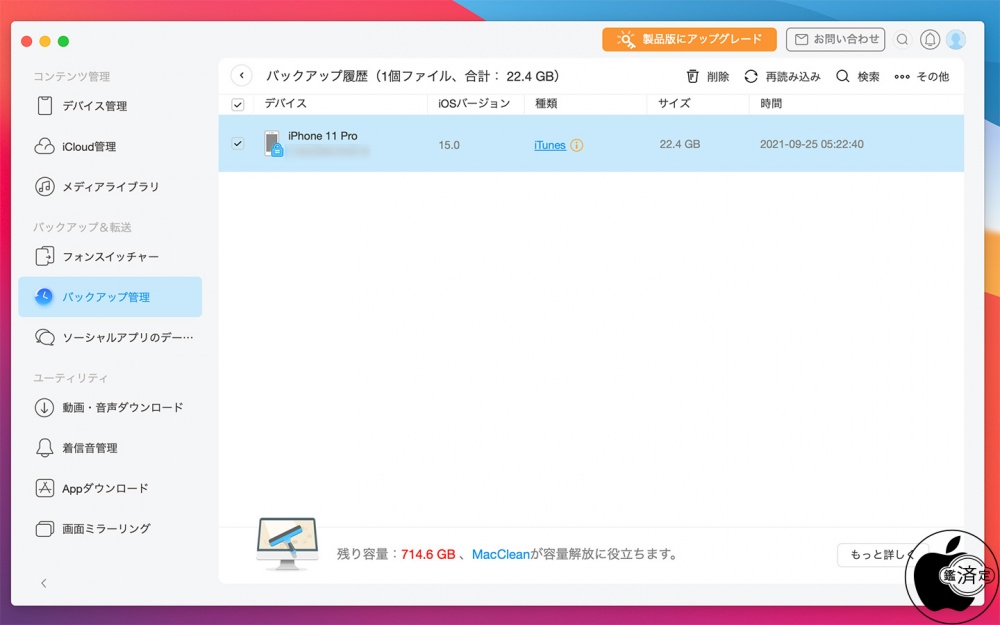Minimize window with the yellow button

click(x=45, y=41)
